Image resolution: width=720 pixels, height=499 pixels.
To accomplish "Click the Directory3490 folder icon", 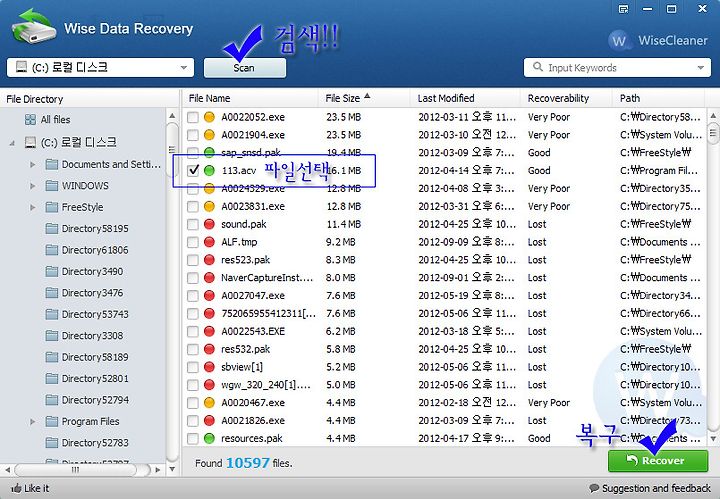I will (52, 271).
